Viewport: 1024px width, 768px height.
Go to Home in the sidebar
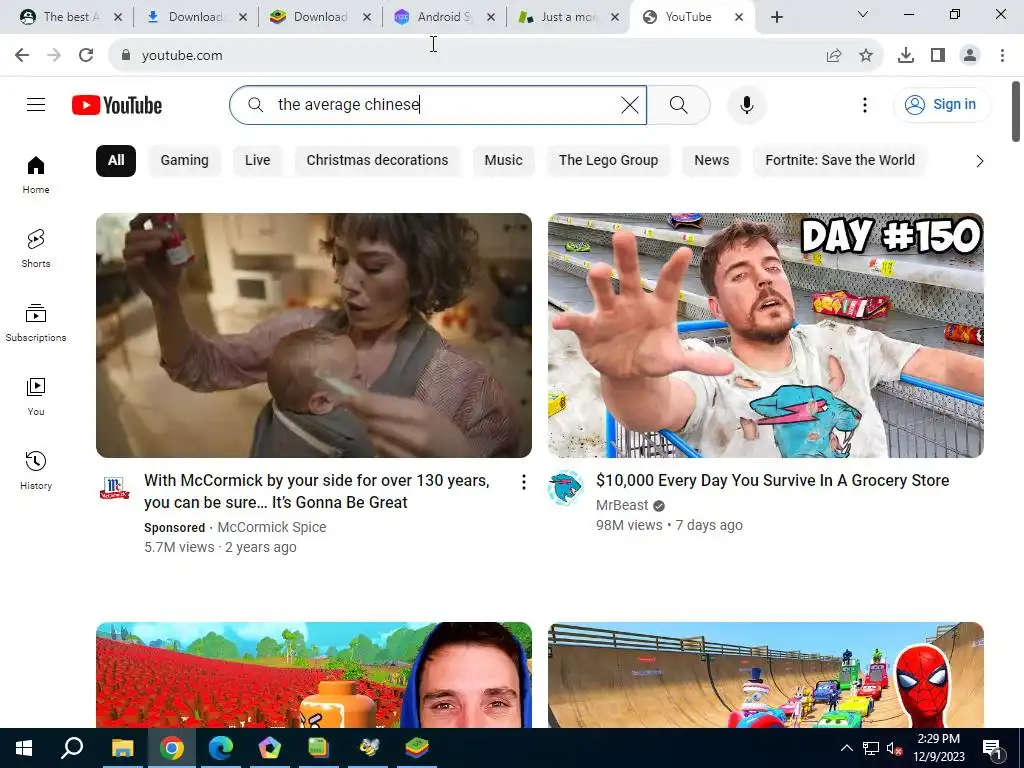[x=36, y=175]
